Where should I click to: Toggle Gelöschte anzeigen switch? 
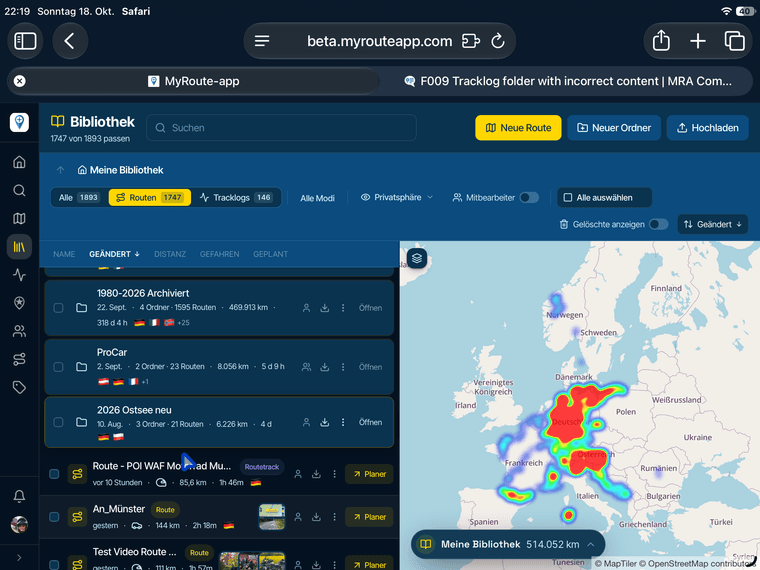coord(658,224)
